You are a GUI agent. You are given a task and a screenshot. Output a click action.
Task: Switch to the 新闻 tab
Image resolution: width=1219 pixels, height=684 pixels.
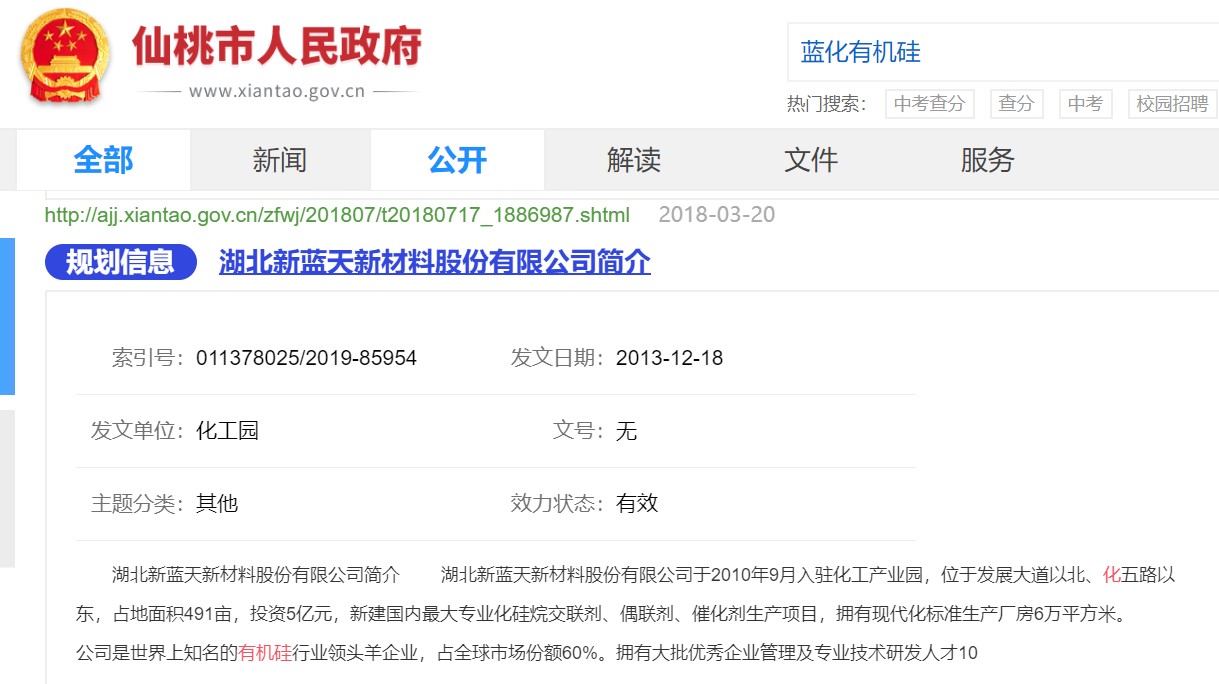(280, 160)
